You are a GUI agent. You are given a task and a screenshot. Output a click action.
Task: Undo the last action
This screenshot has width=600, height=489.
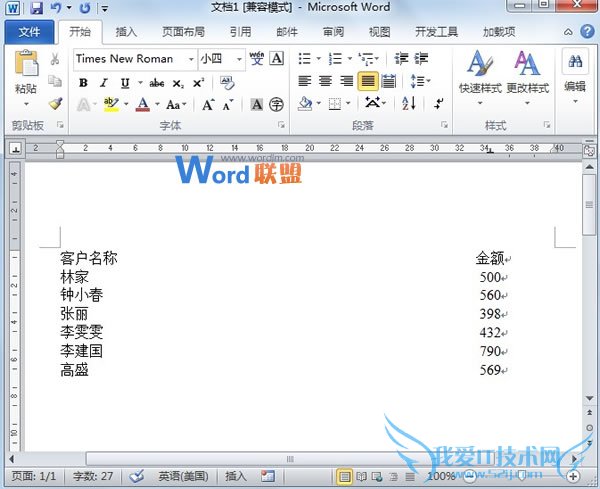click(56, 8)
